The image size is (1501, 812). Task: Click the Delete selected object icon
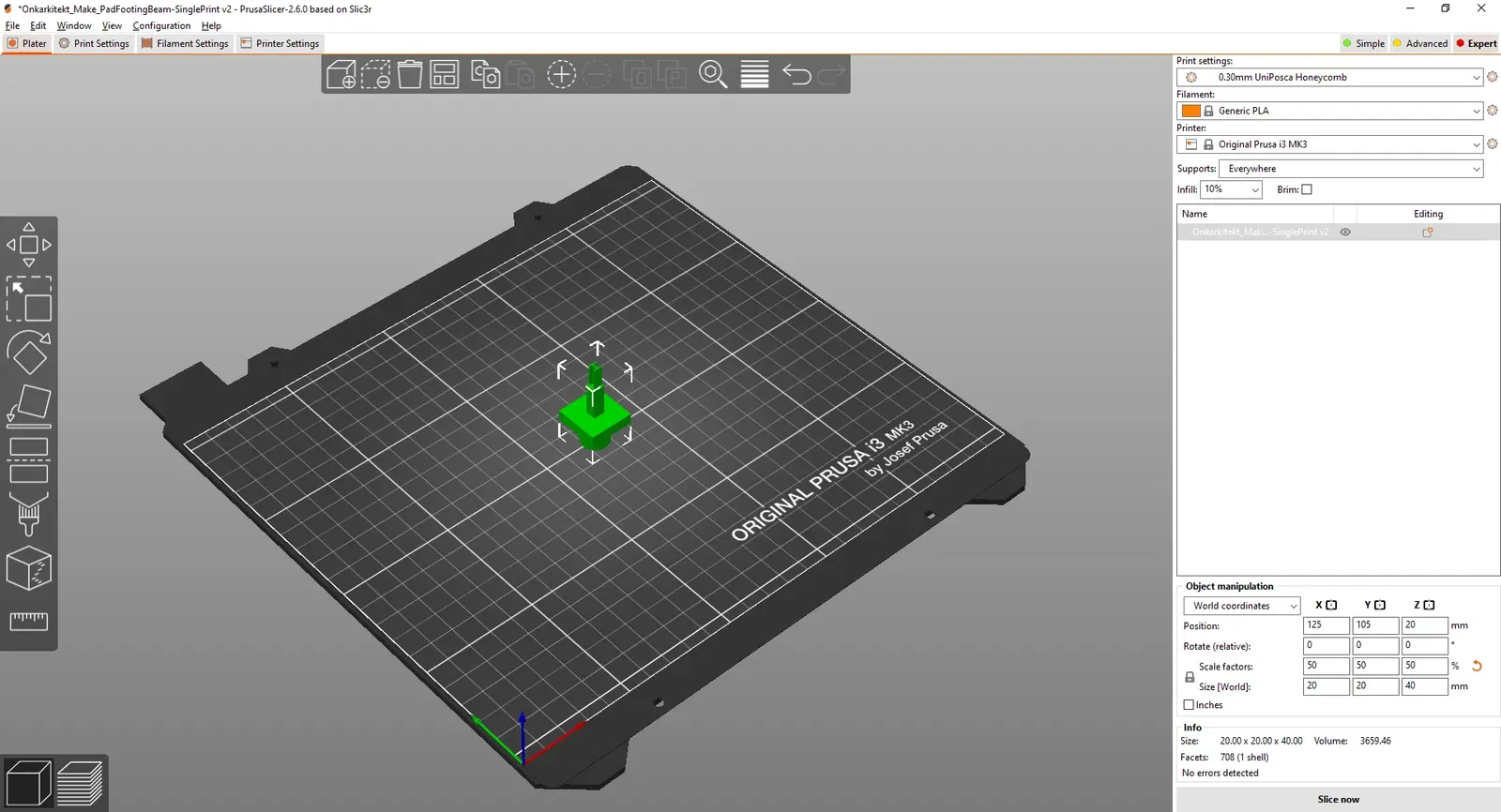tap(376, 74)
